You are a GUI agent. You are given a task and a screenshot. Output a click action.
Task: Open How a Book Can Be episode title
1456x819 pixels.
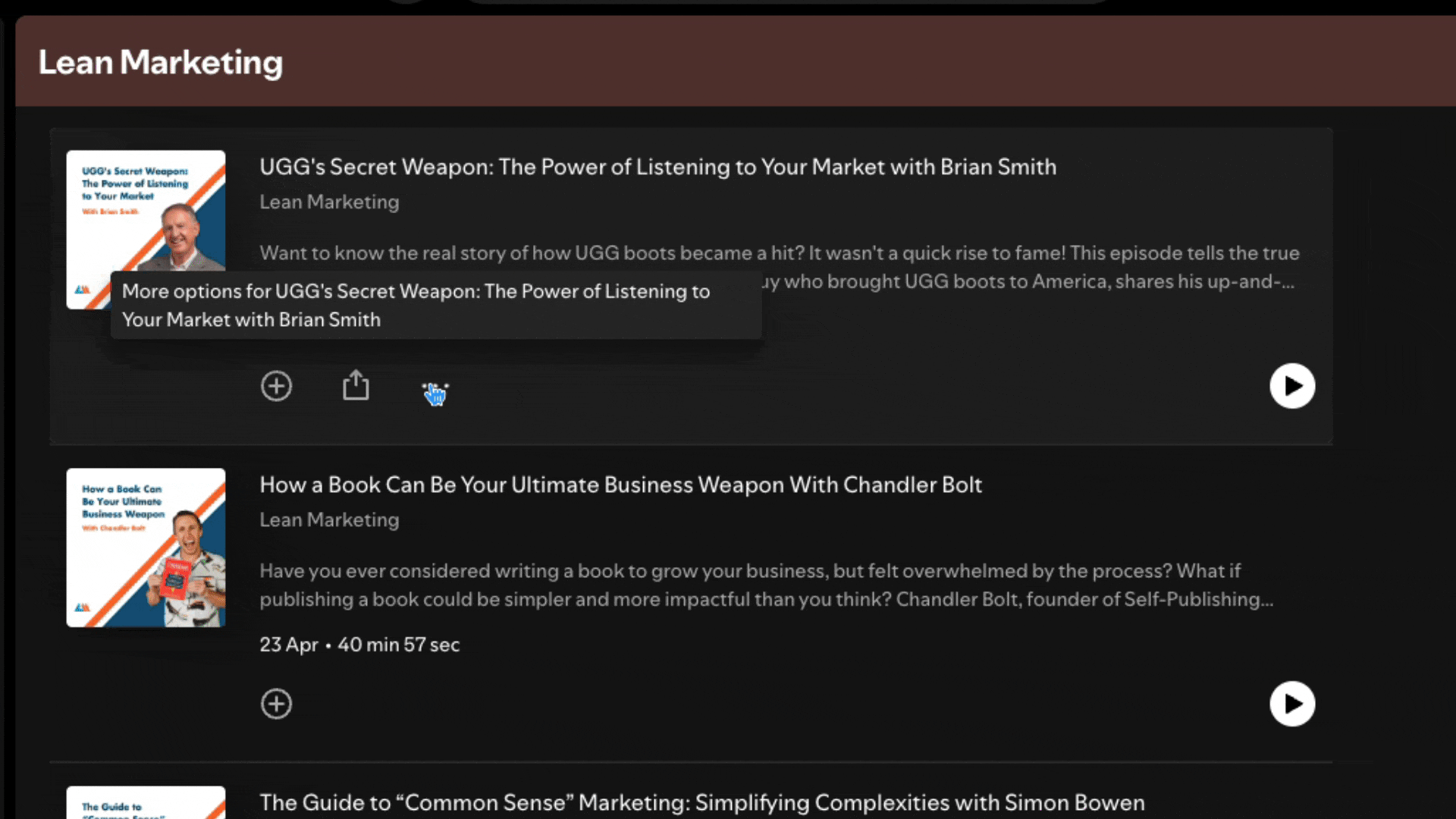coord(620,485)
